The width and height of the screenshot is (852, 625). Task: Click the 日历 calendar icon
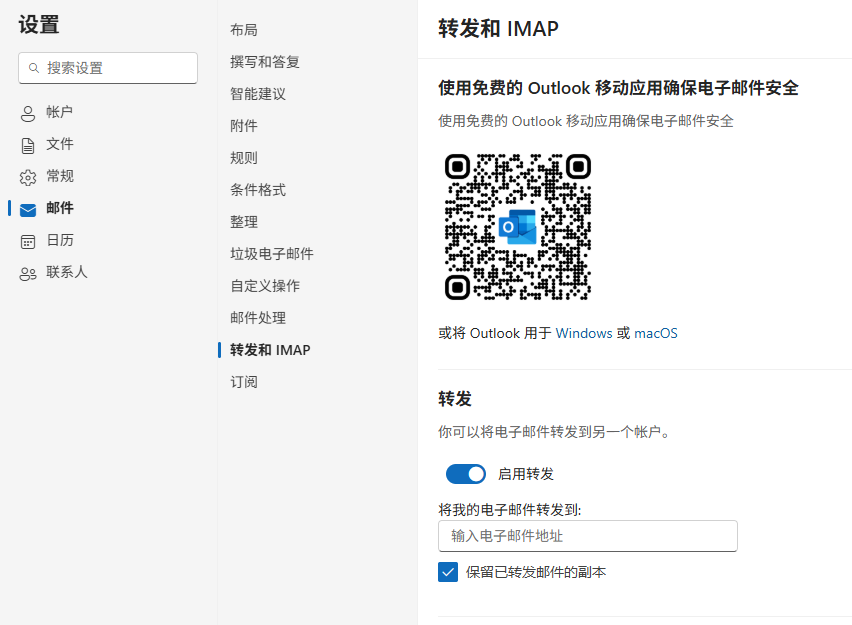(x=28, y=241)
